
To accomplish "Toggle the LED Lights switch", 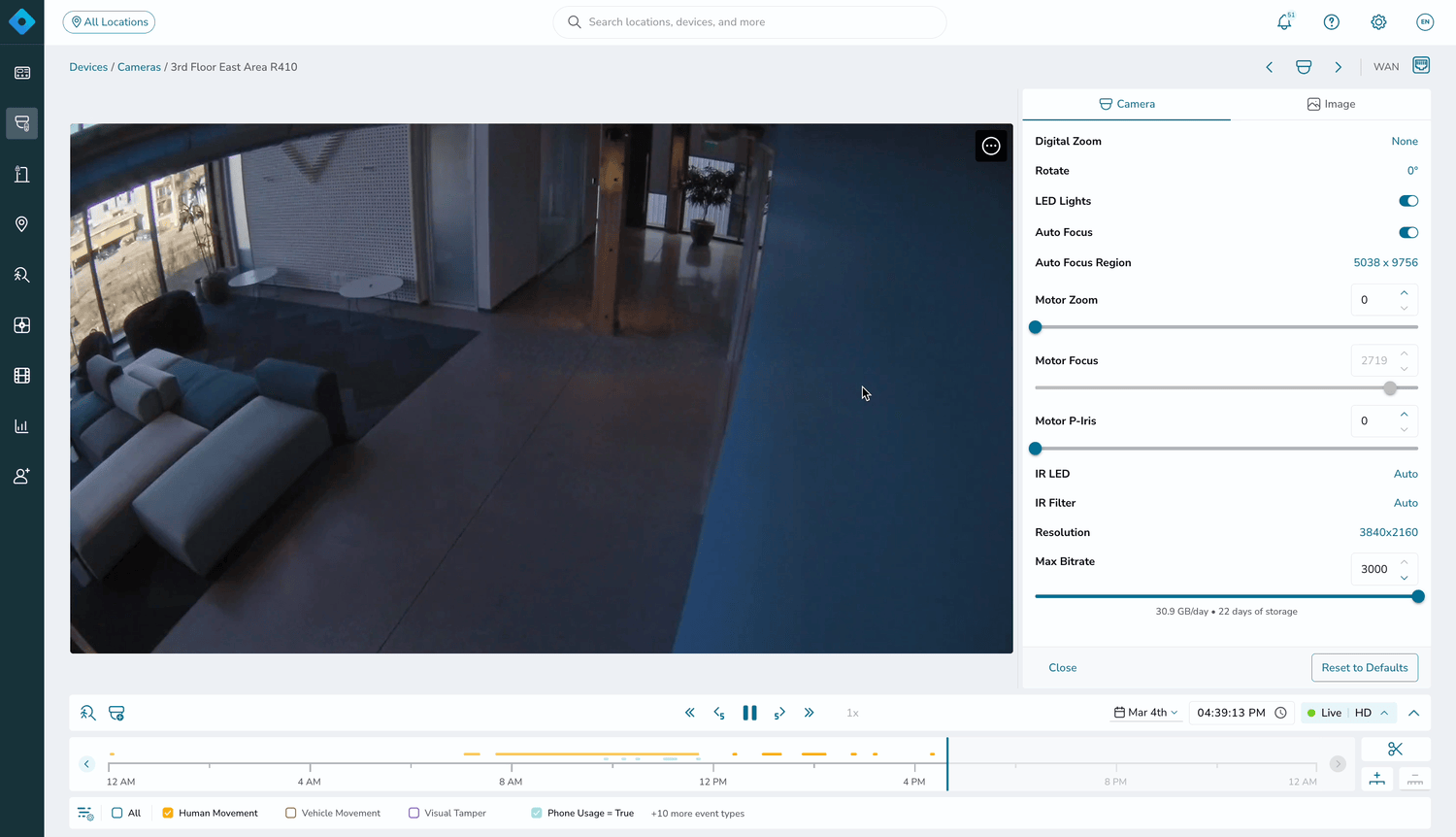I will tap(1408, 201).
